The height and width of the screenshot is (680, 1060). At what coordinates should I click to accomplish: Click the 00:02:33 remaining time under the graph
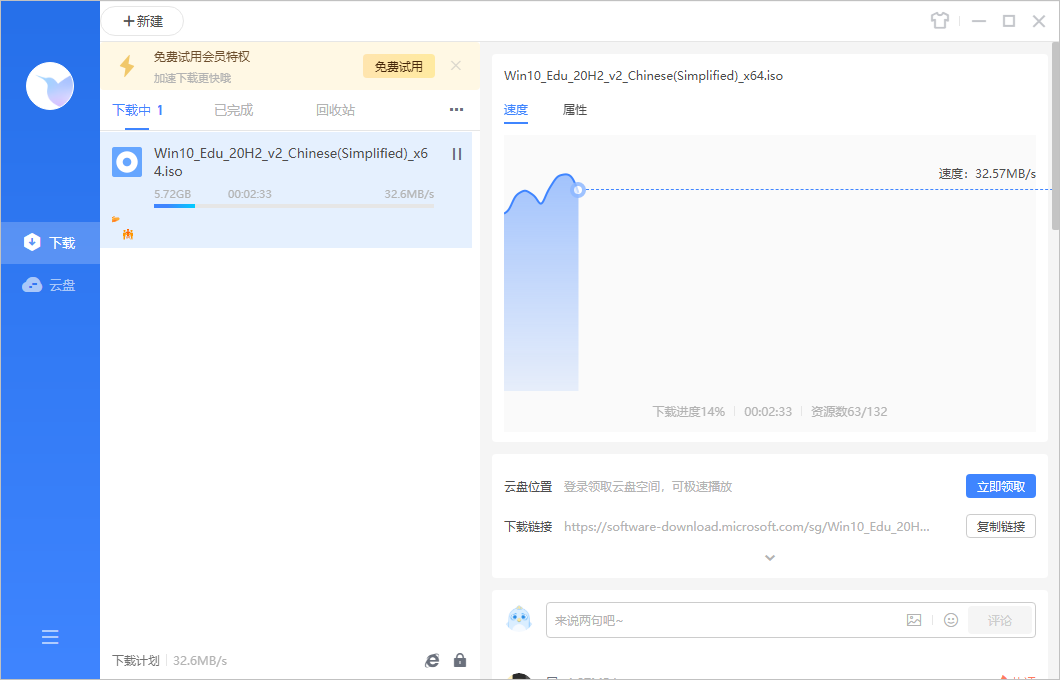[x=768, y=412]
